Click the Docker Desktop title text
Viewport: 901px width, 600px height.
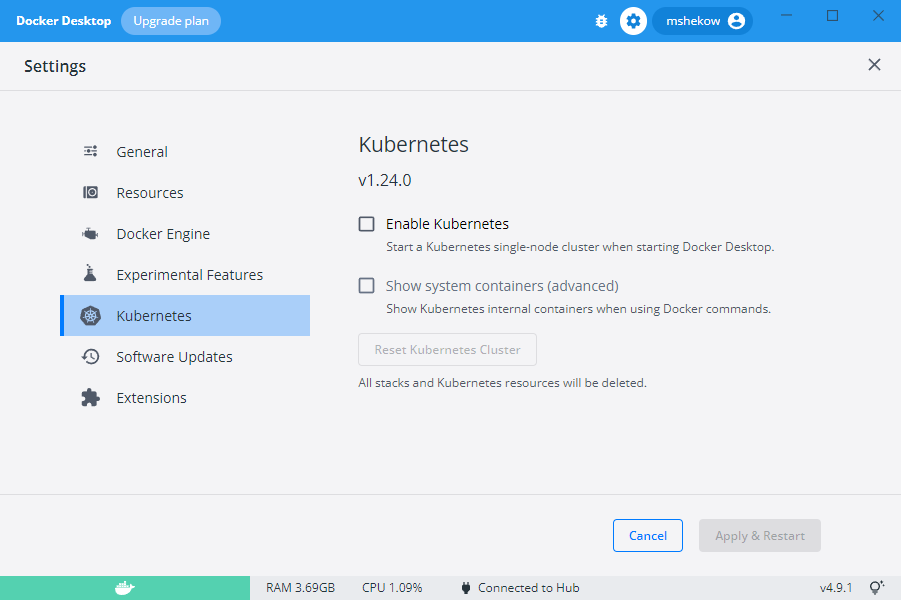click(x=63, y=21)
